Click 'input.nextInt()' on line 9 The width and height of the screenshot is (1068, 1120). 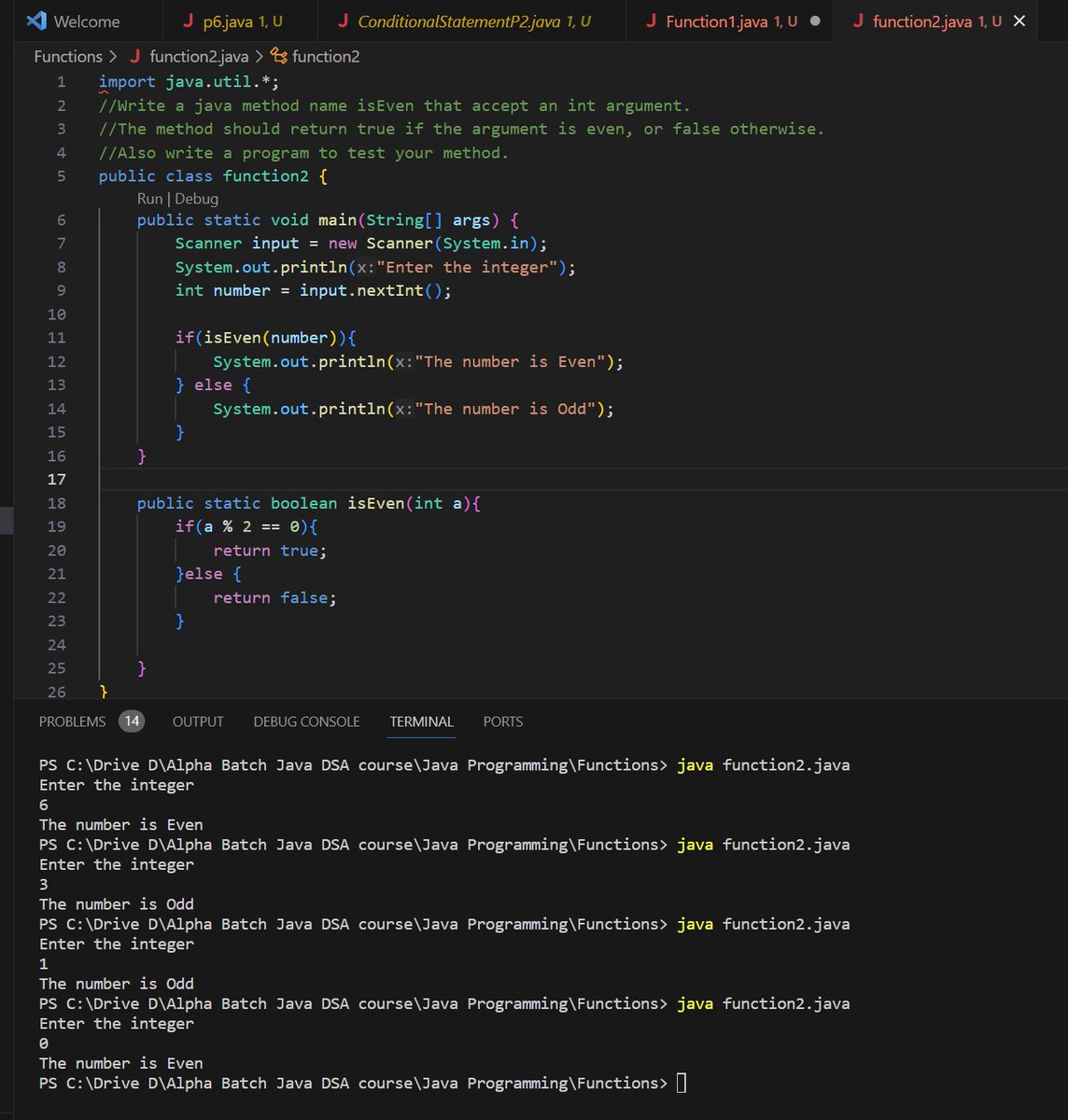click(371, 290)
